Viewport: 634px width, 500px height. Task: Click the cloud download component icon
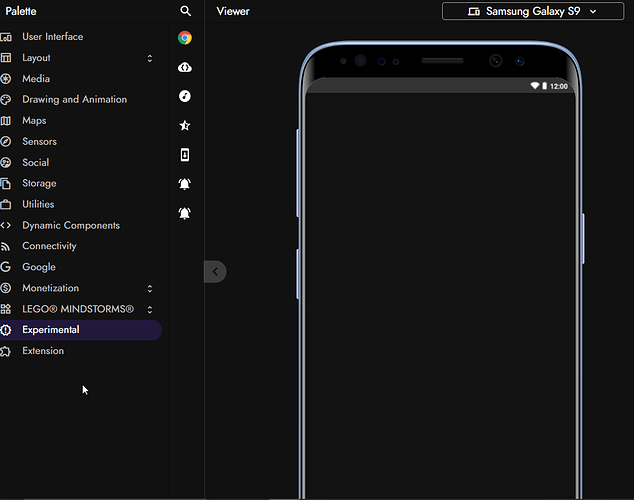pyautogui.click(x=185, y=67)
